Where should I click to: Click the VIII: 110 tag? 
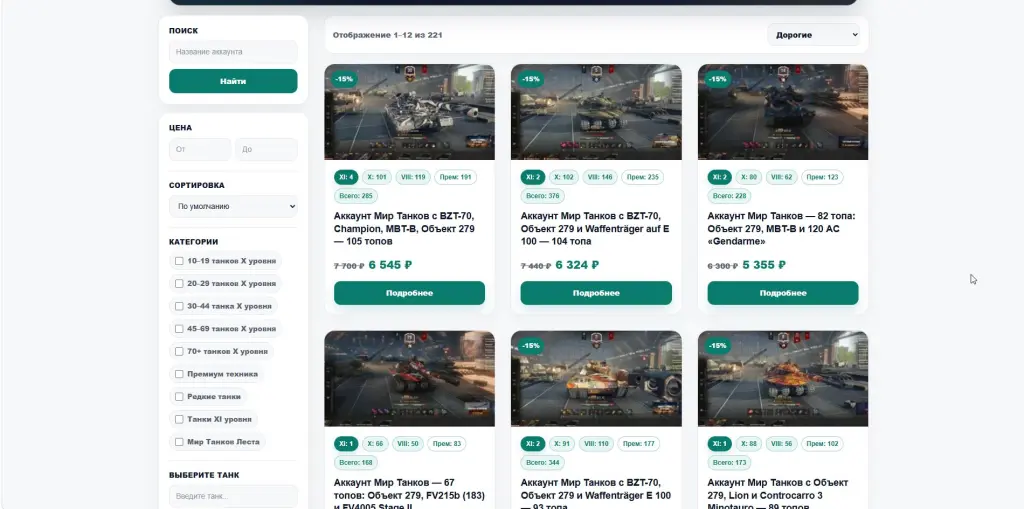point(596,444)
